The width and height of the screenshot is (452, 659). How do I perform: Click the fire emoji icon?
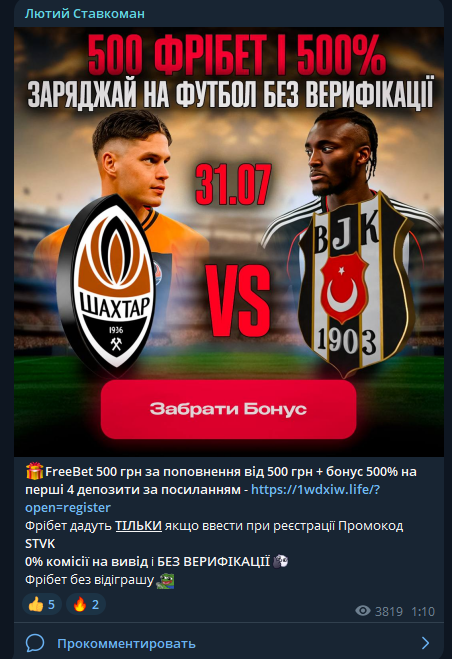click(x=79, y=605)
